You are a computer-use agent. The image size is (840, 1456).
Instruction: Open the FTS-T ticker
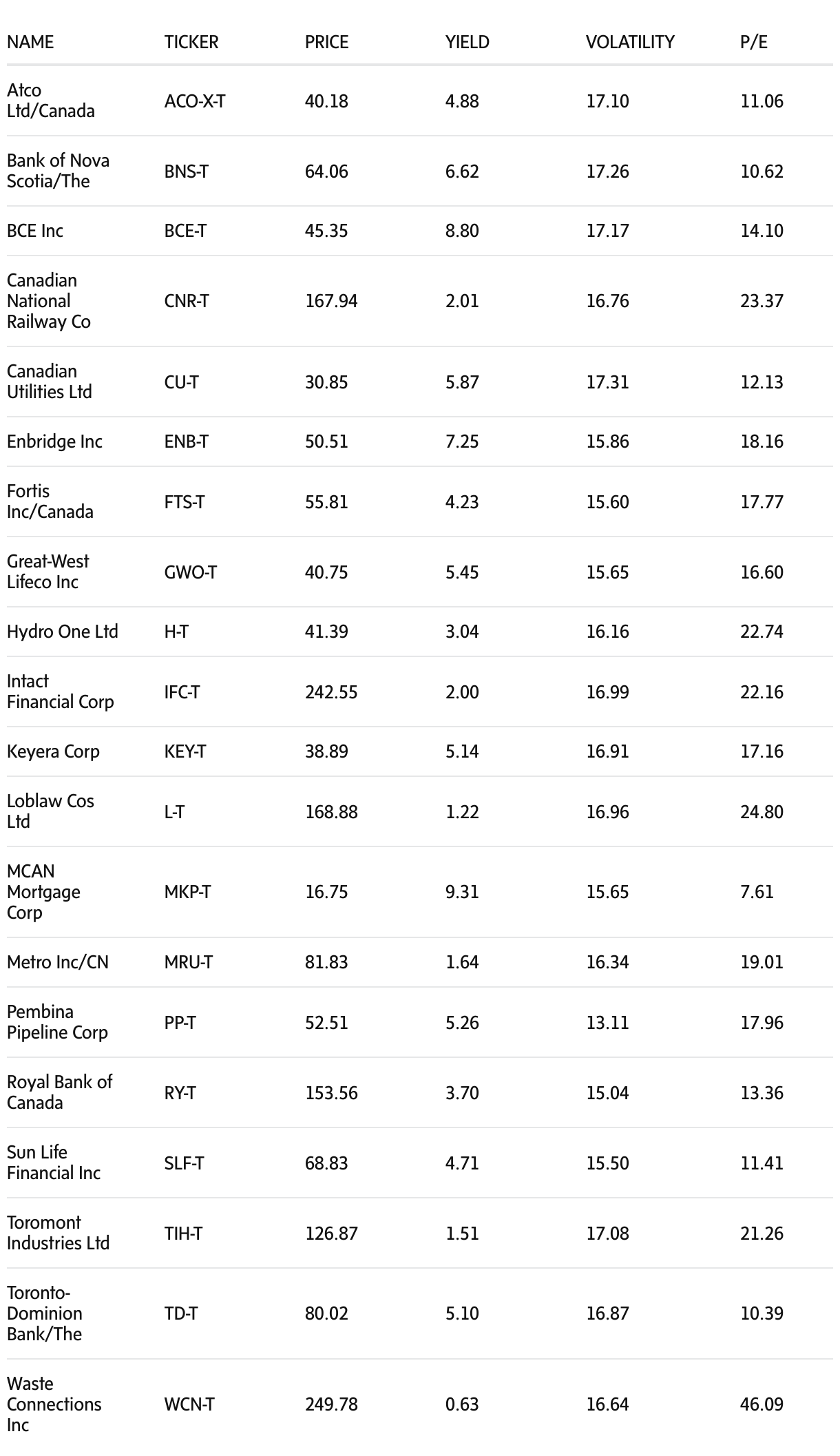point(184,502)
